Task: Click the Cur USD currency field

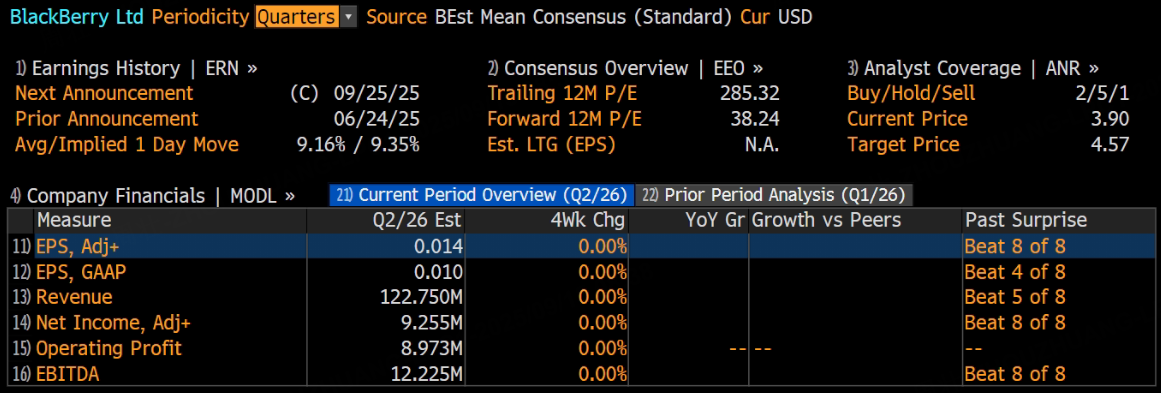Action: 776,17
